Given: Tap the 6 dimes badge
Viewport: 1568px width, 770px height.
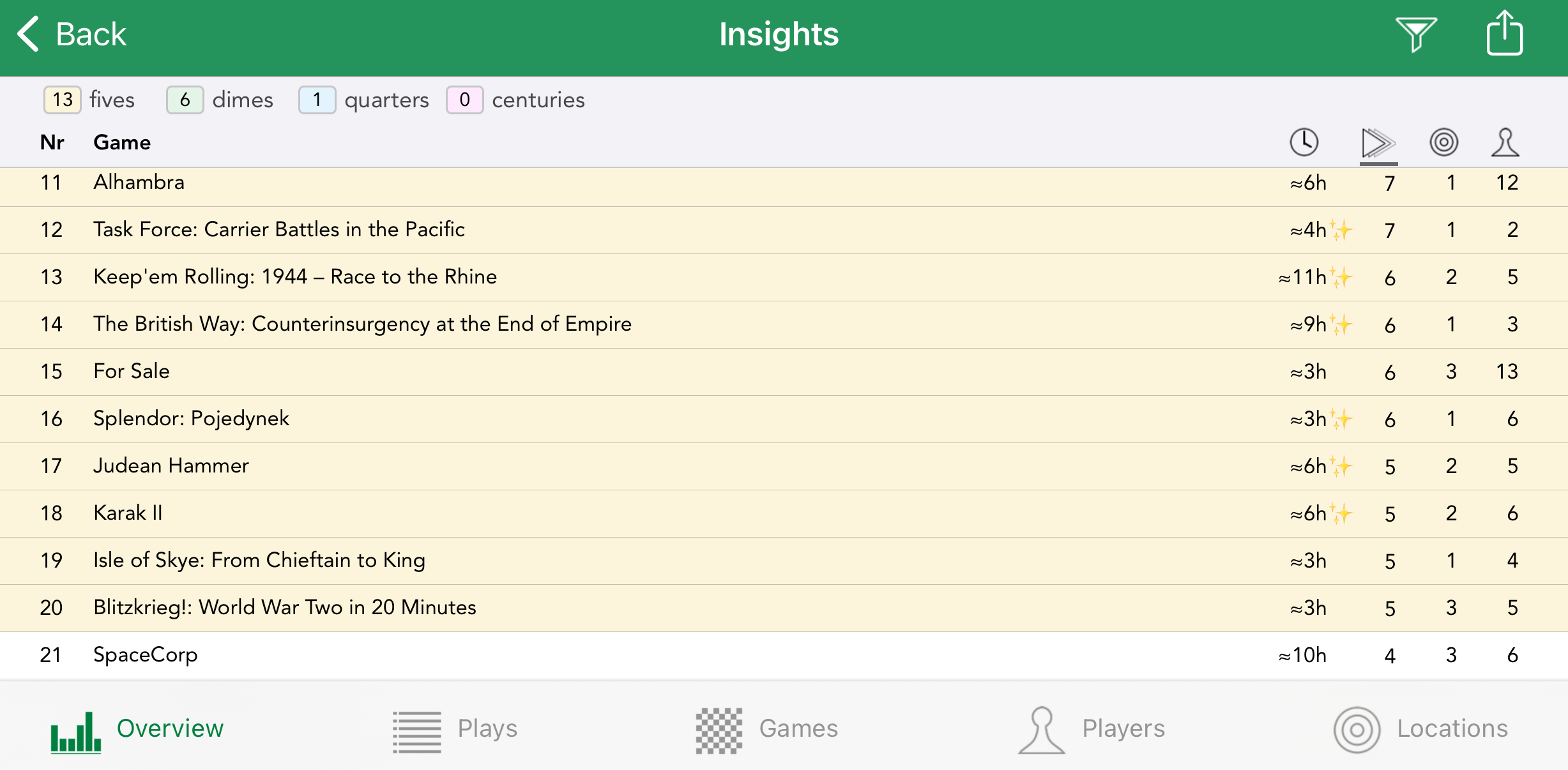Looking at the screenshot, I should click(185, 100).
